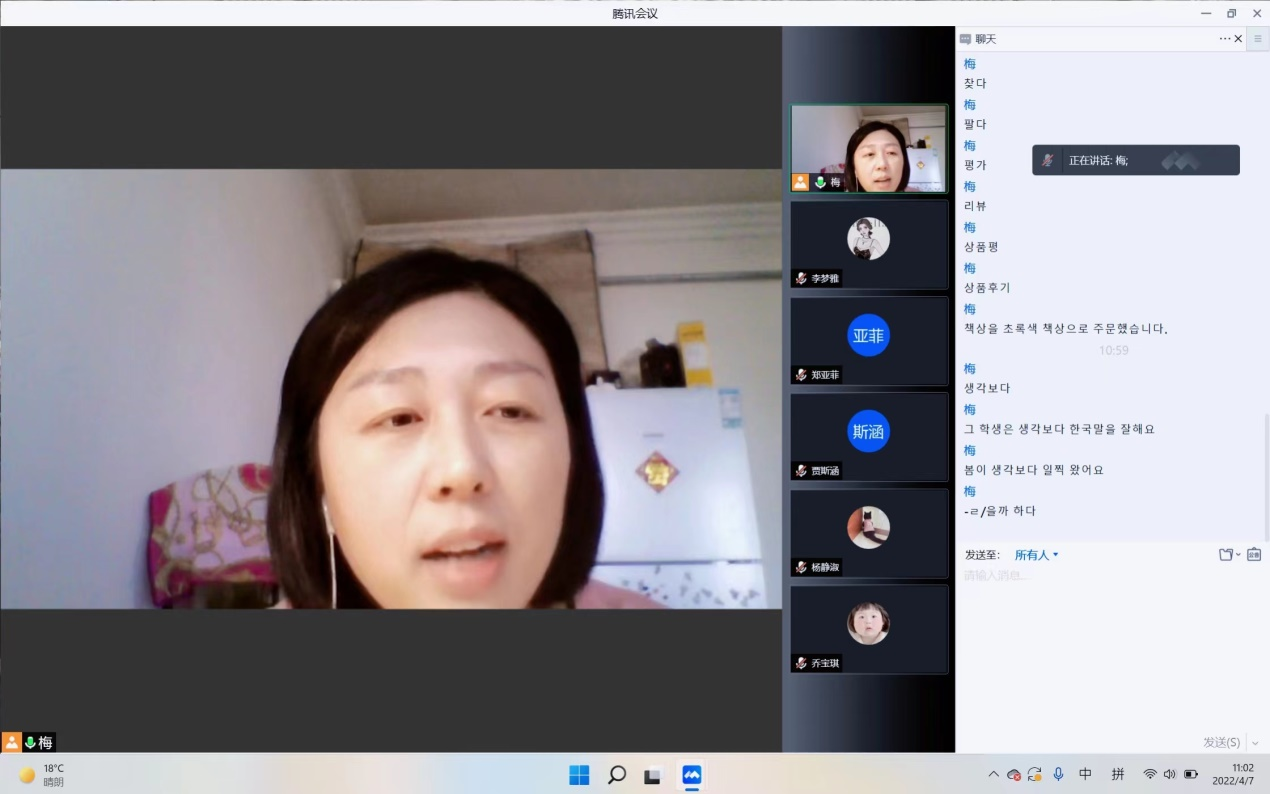Open the chat panel's three-dot more menu
This screenshot has width=1270, height=794.
(1225, 39)
